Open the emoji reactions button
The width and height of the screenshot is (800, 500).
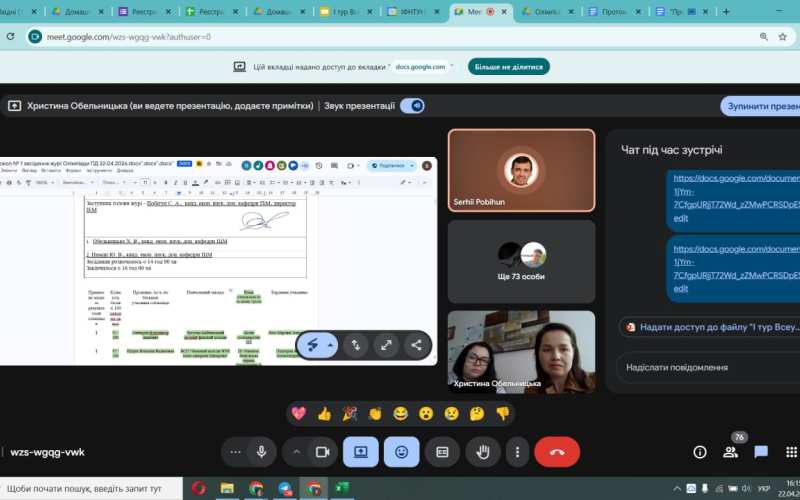[401, 452]
